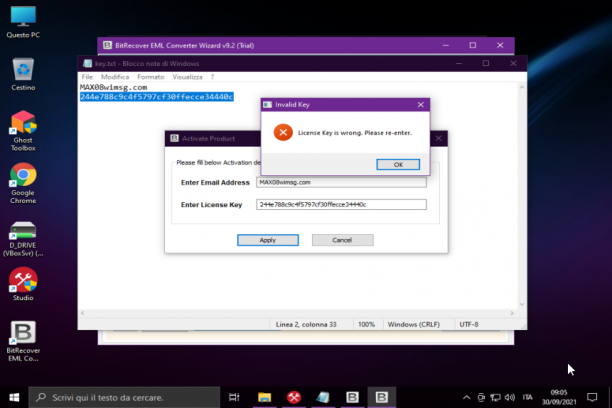Close the Notepad key.txt window
This screenshot has height=408, width=612.
click(x=513, y=63)
